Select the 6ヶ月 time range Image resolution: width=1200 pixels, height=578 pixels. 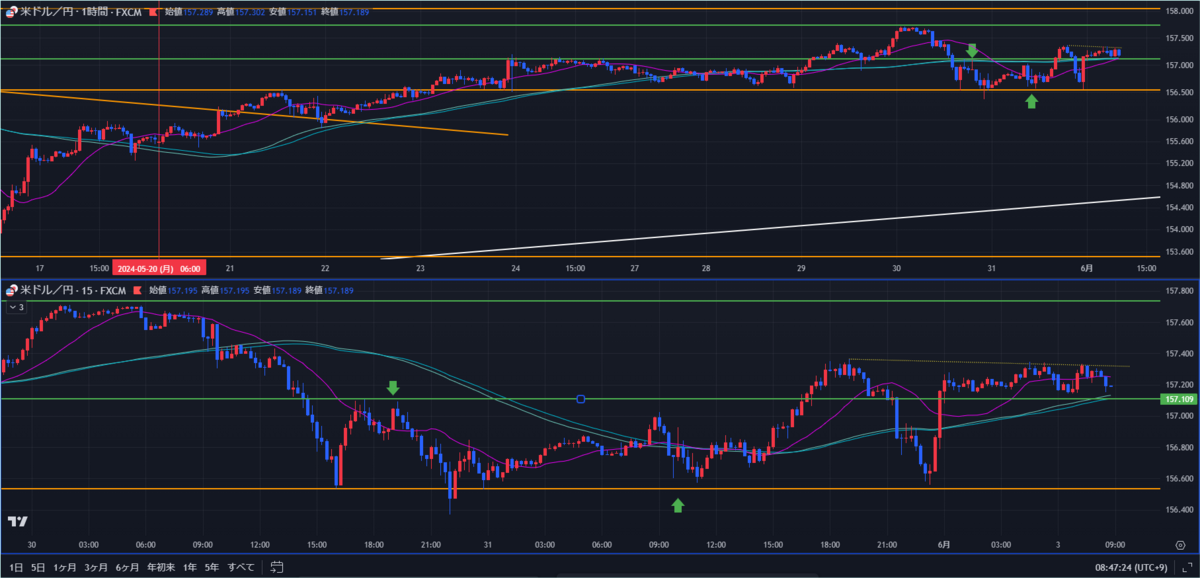pyautogui.click(x=127, y=567)
